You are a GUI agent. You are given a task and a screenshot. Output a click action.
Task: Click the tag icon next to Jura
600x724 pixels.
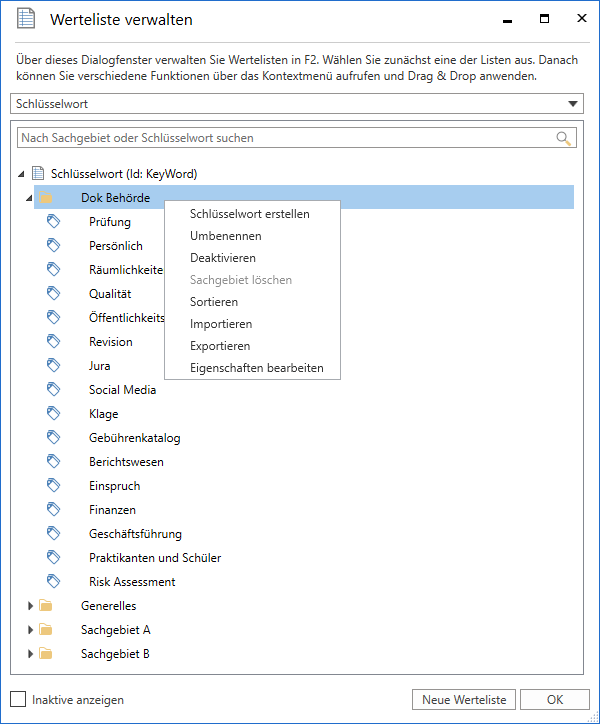[x=54, y=366]
